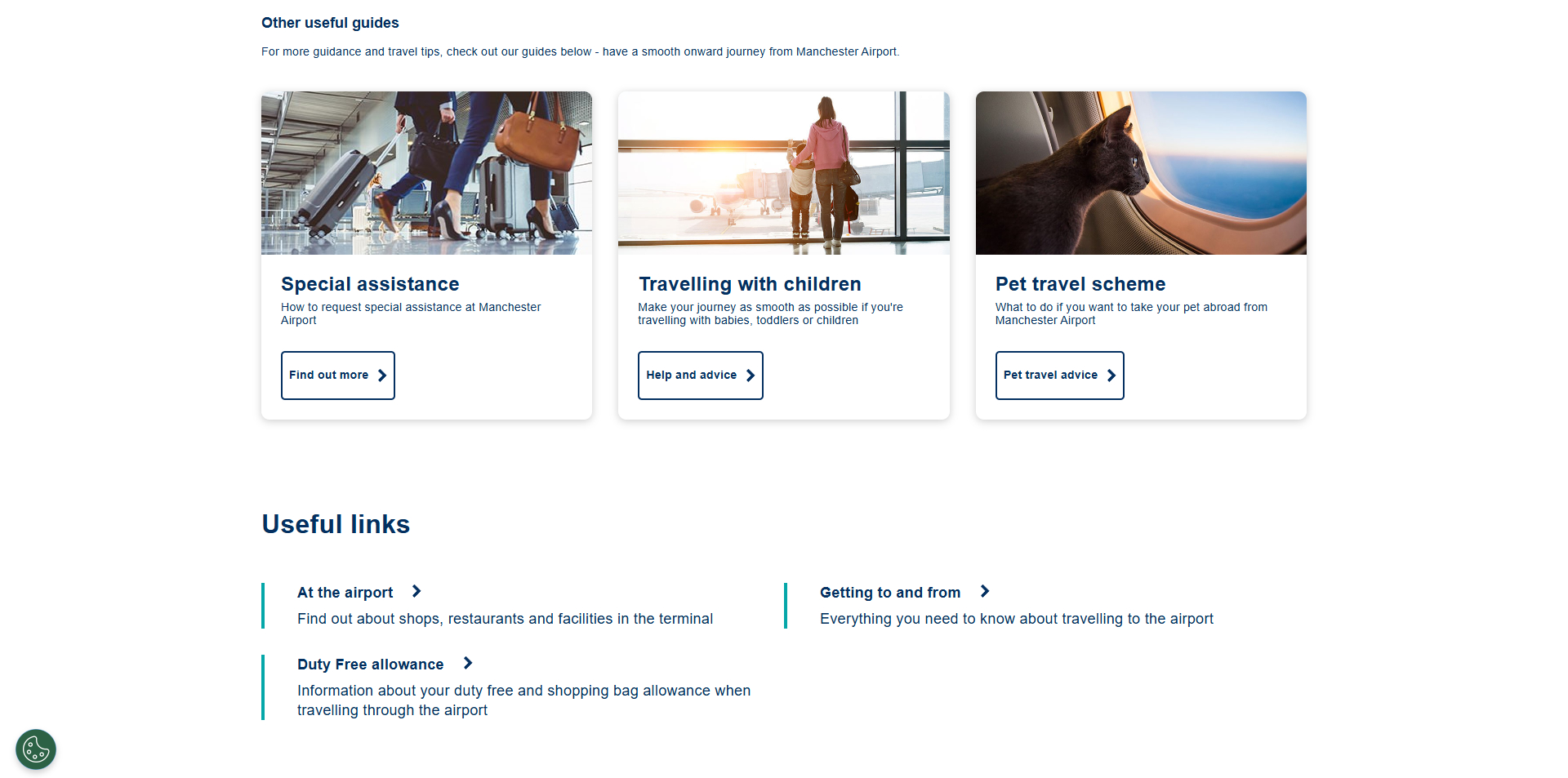Image resolution: width=1568 pixels, height=778 pixels.
Task: Click the chevron arrow in Help and advice button
Action: 750,375
